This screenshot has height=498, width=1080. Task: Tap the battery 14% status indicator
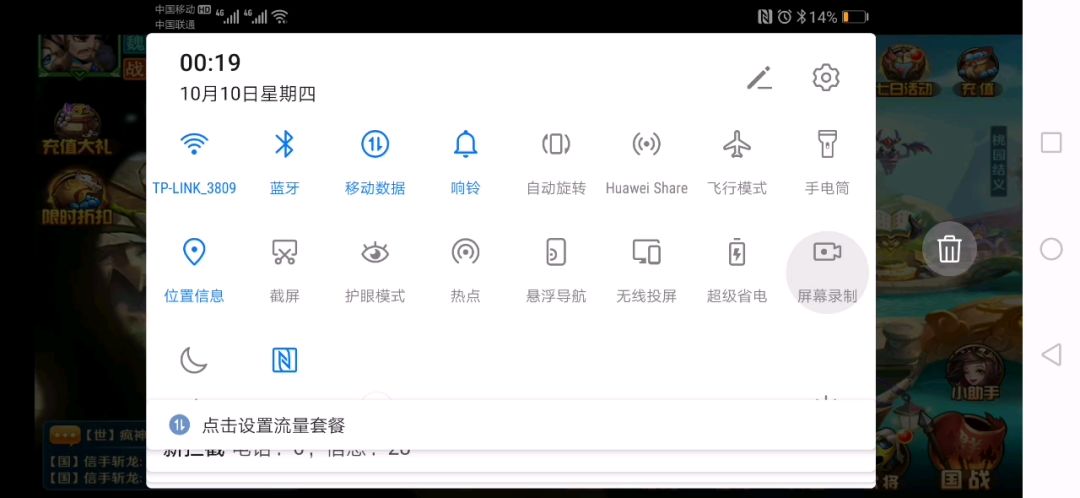838,17
